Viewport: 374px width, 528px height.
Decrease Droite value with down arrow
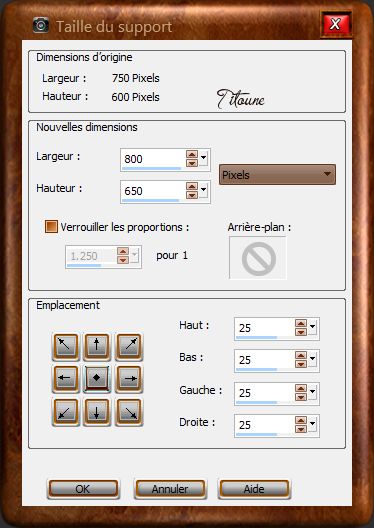[x=301, y=429]
